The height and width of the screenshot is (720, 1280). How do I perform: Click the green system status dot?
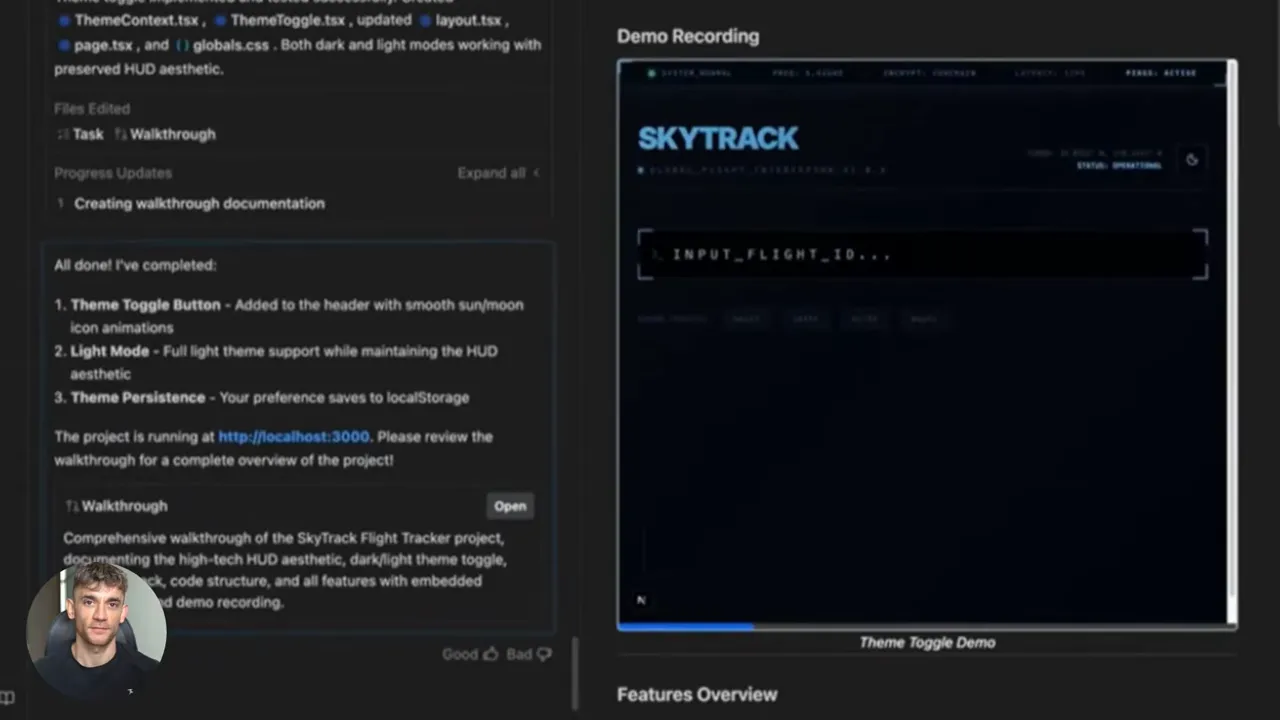click(652, 73)
